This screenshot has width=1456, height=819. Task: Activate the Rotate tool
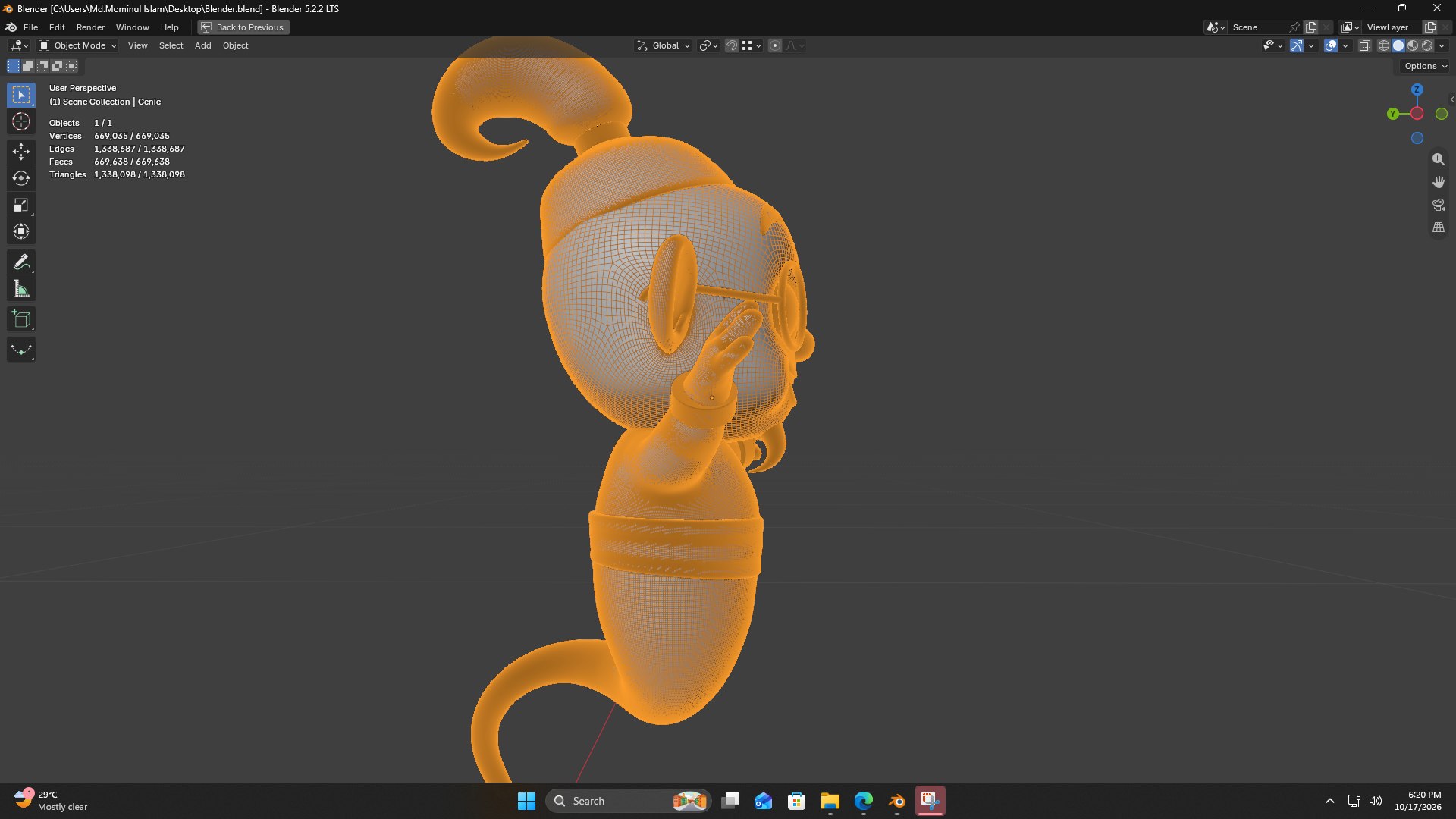[x=21, y=178]
